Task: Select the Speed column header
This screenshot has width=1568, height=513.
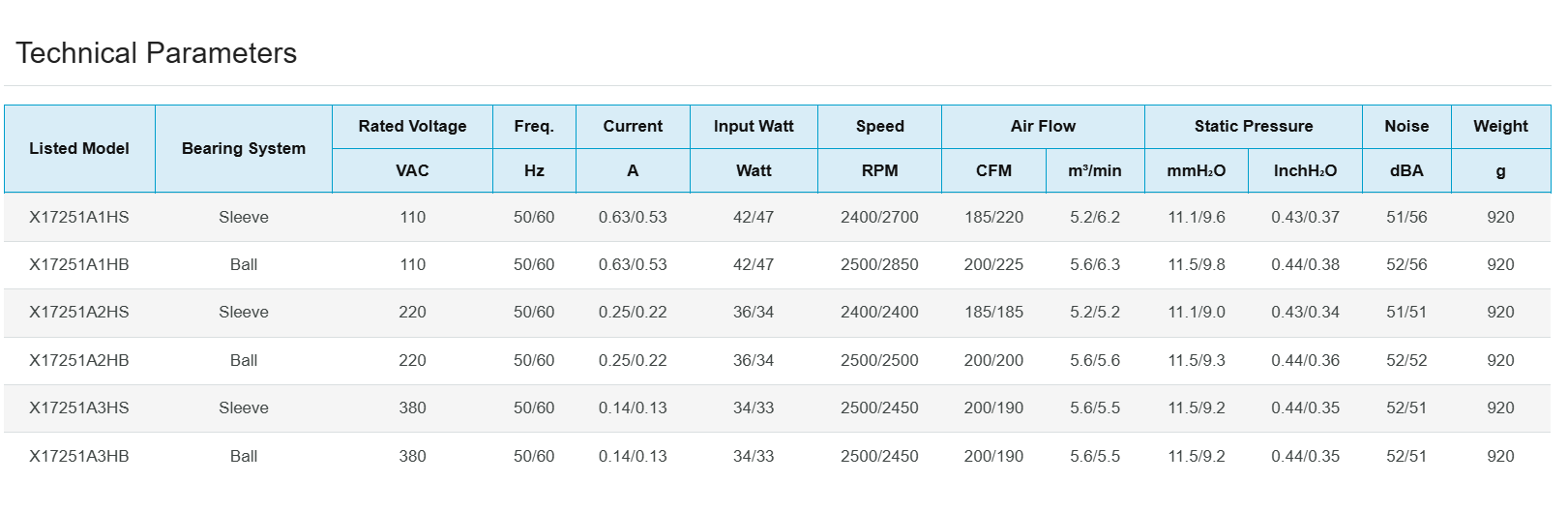Action: coord(879,126)
